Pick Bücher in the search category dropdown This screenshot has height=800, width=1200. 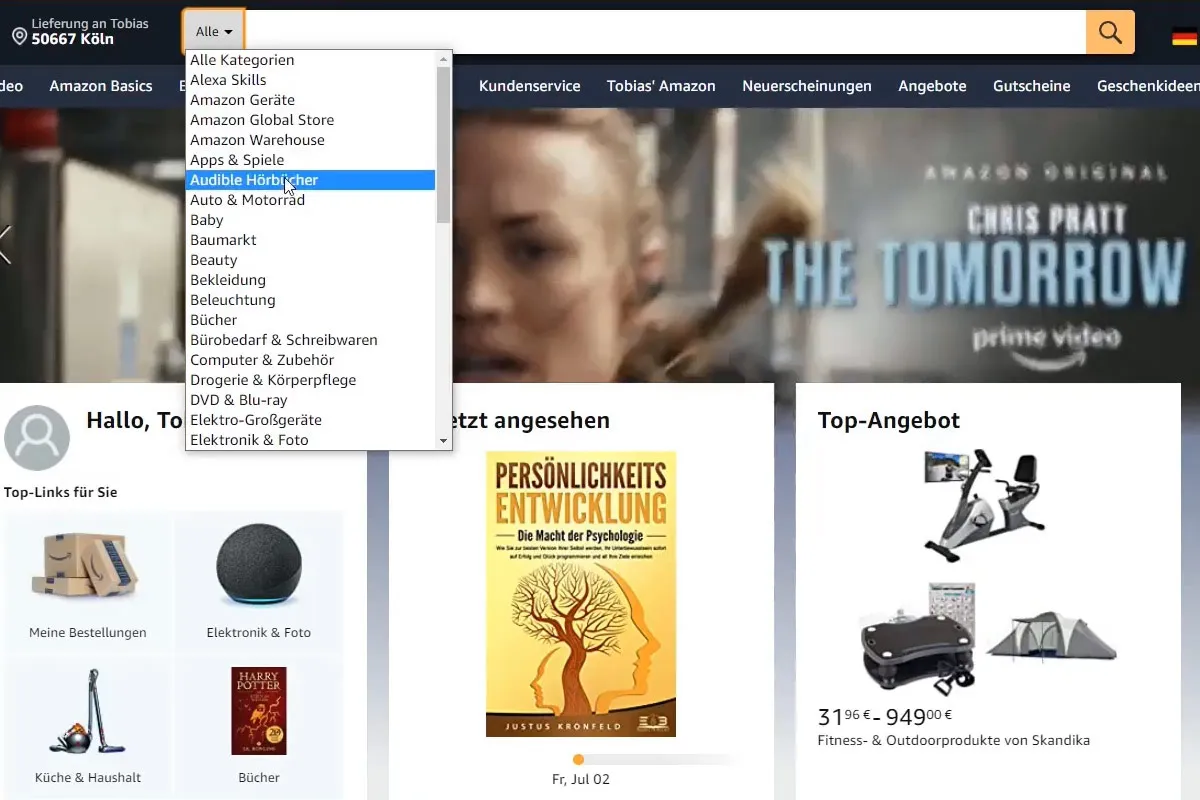pos(311,320)
